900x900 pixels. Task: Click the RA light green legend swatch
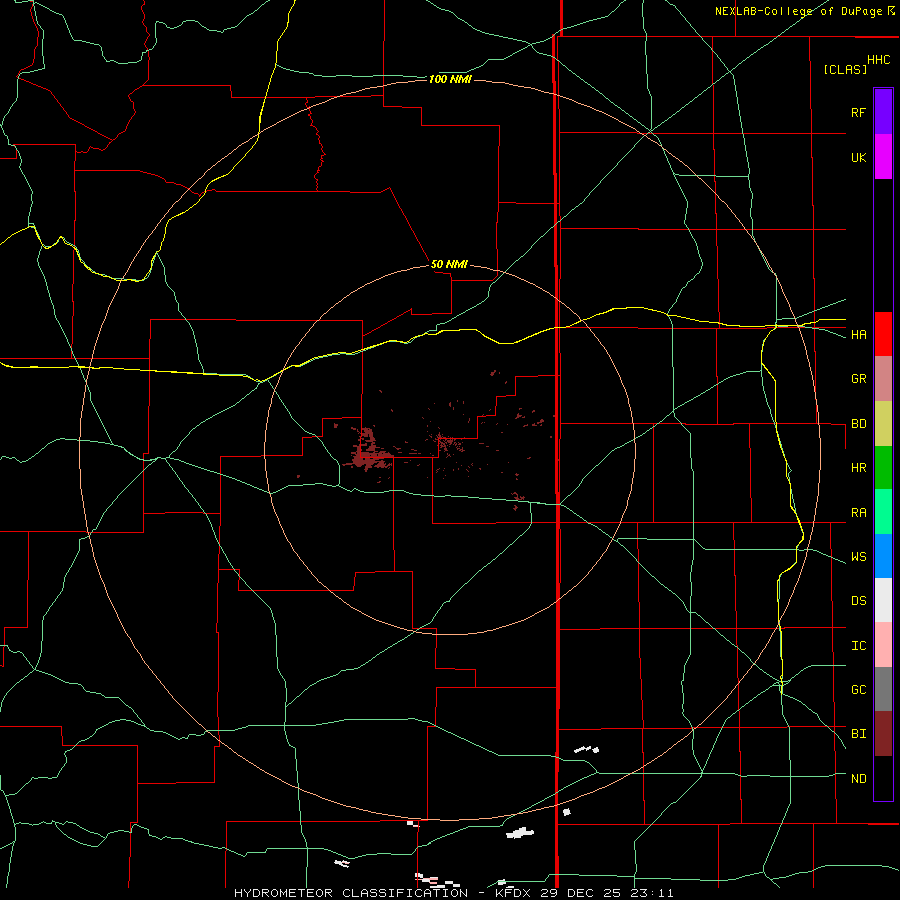[883, 512]
